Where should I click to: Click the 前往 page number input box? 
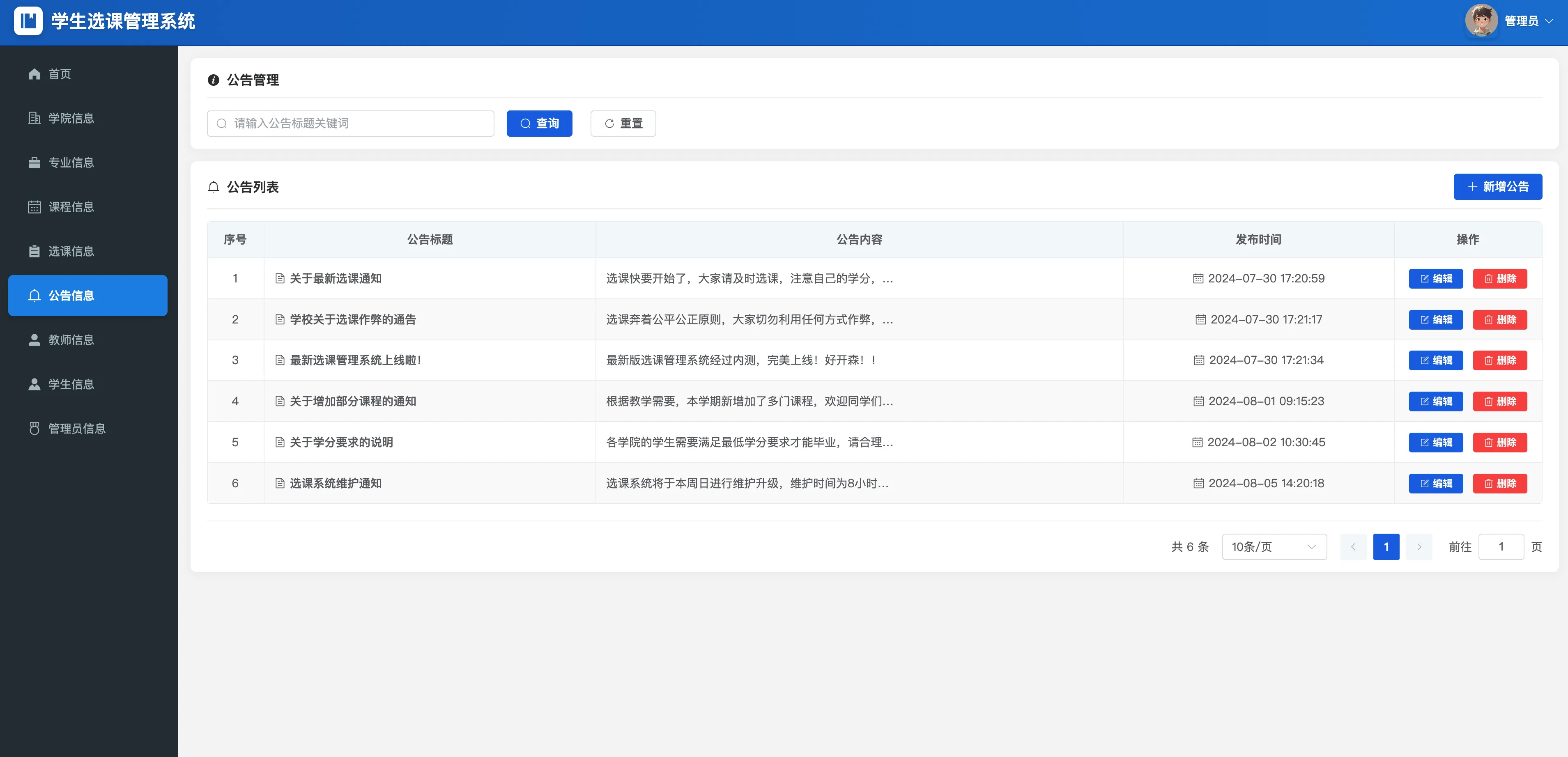coord(1500,546)
